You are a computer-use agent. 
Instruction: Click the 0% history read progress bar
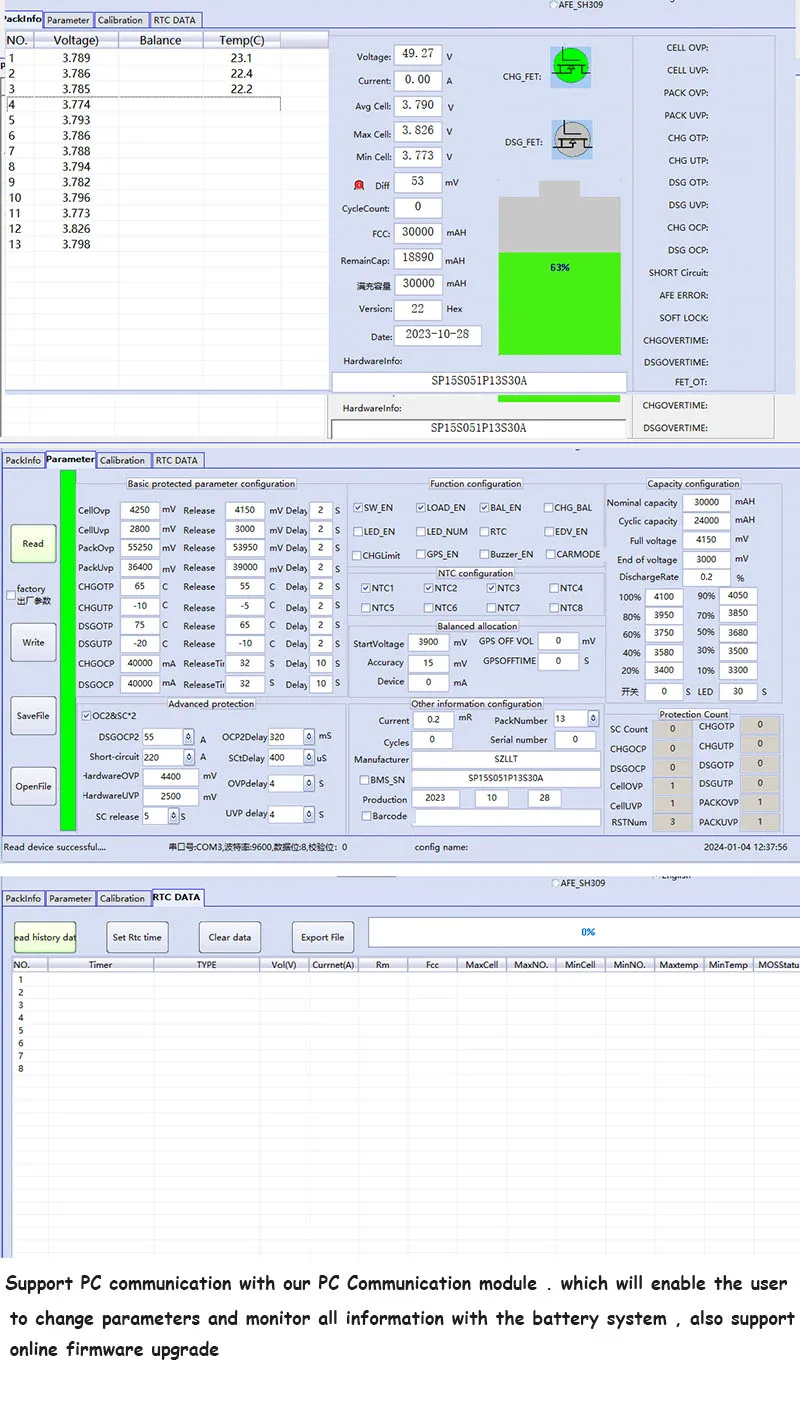(x=586, y=932)
